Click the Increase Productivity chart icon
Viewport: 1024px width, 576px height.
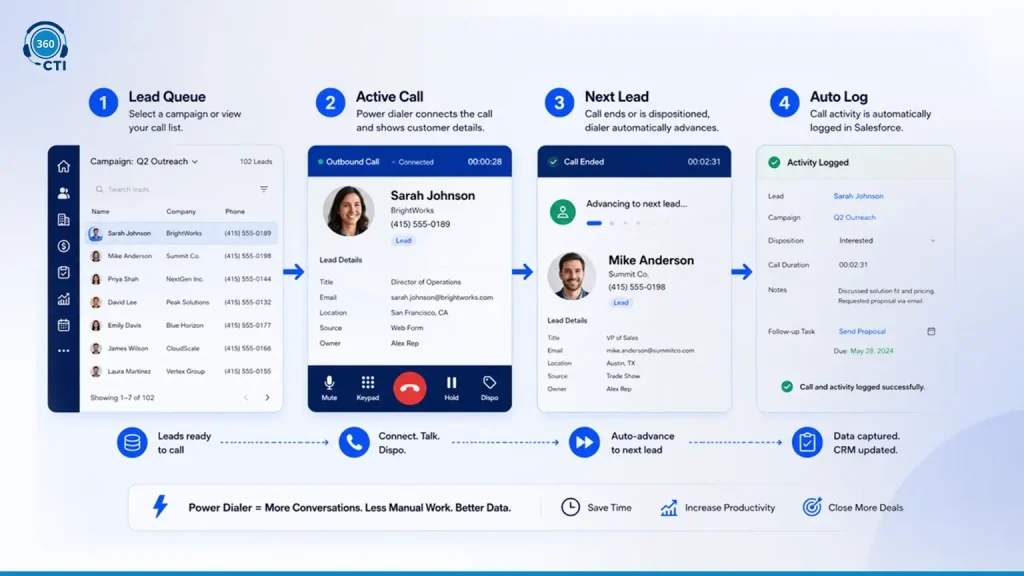coord(669,507)
